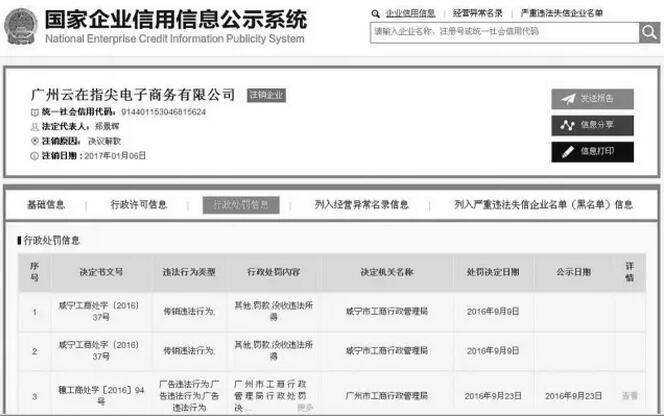664x418 pixels.
Task: Open the 企业信用信息 link
Action: pyautogui.click(x=410, y=14)
